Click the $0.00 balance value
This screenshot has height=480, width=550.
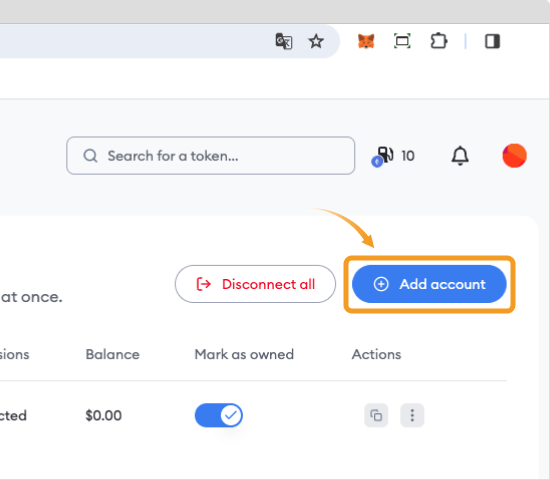click(103, 415)
